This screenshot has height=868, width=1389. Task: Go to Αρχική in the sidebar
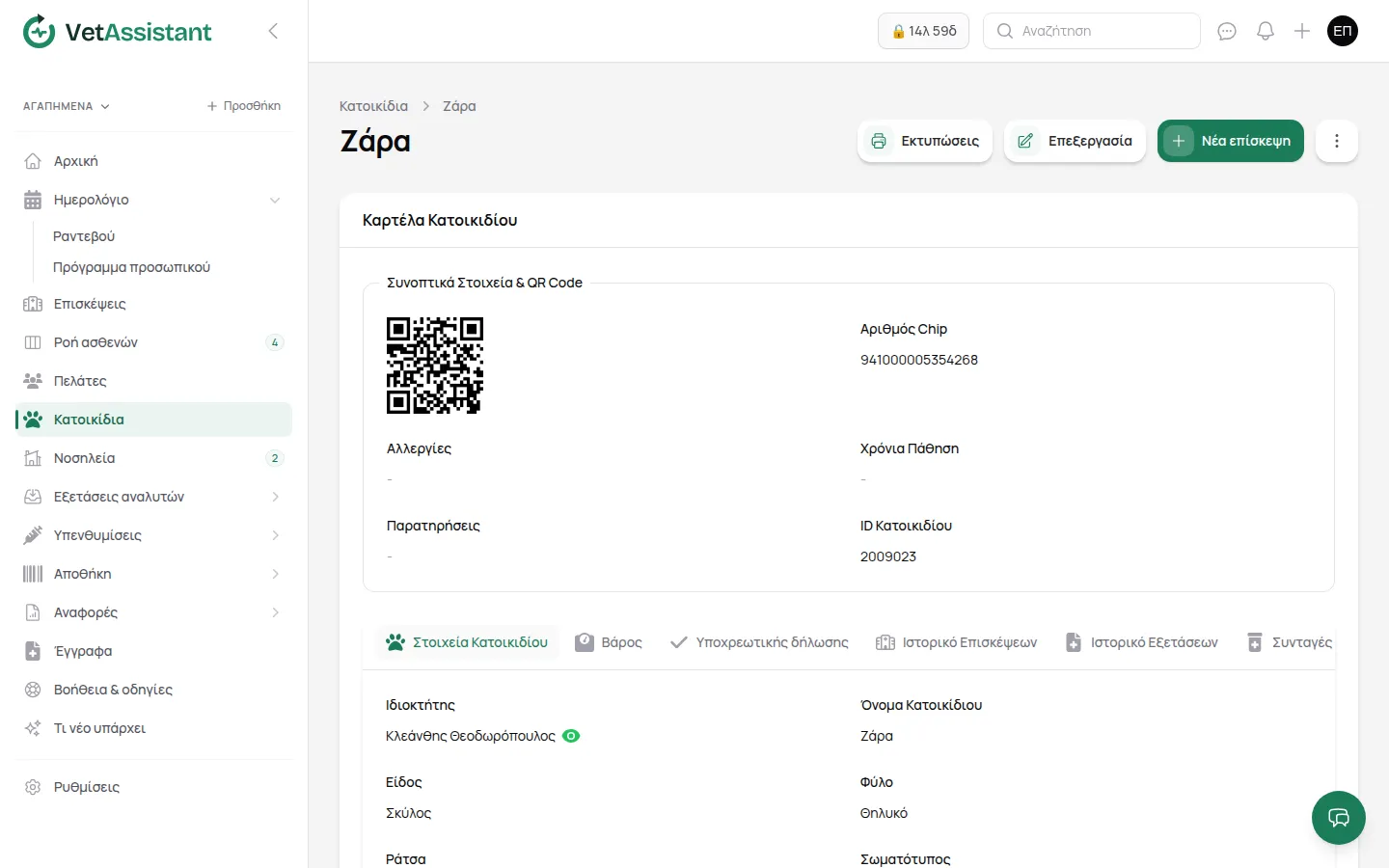click(x=153, y=161)
